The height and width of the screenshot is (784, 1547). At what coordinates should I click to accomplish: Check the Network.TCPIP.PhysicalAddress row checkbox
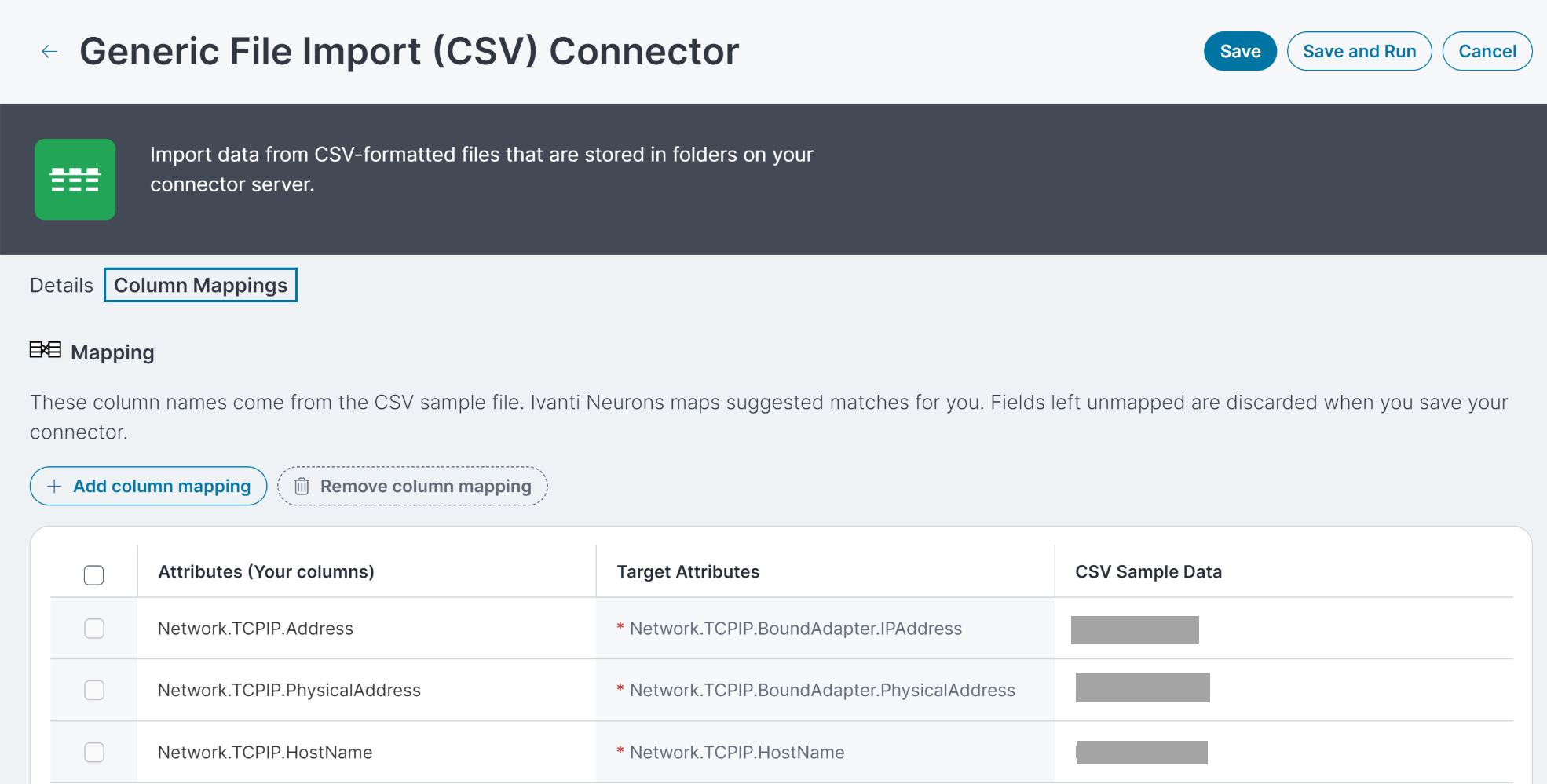click(94, 690)
